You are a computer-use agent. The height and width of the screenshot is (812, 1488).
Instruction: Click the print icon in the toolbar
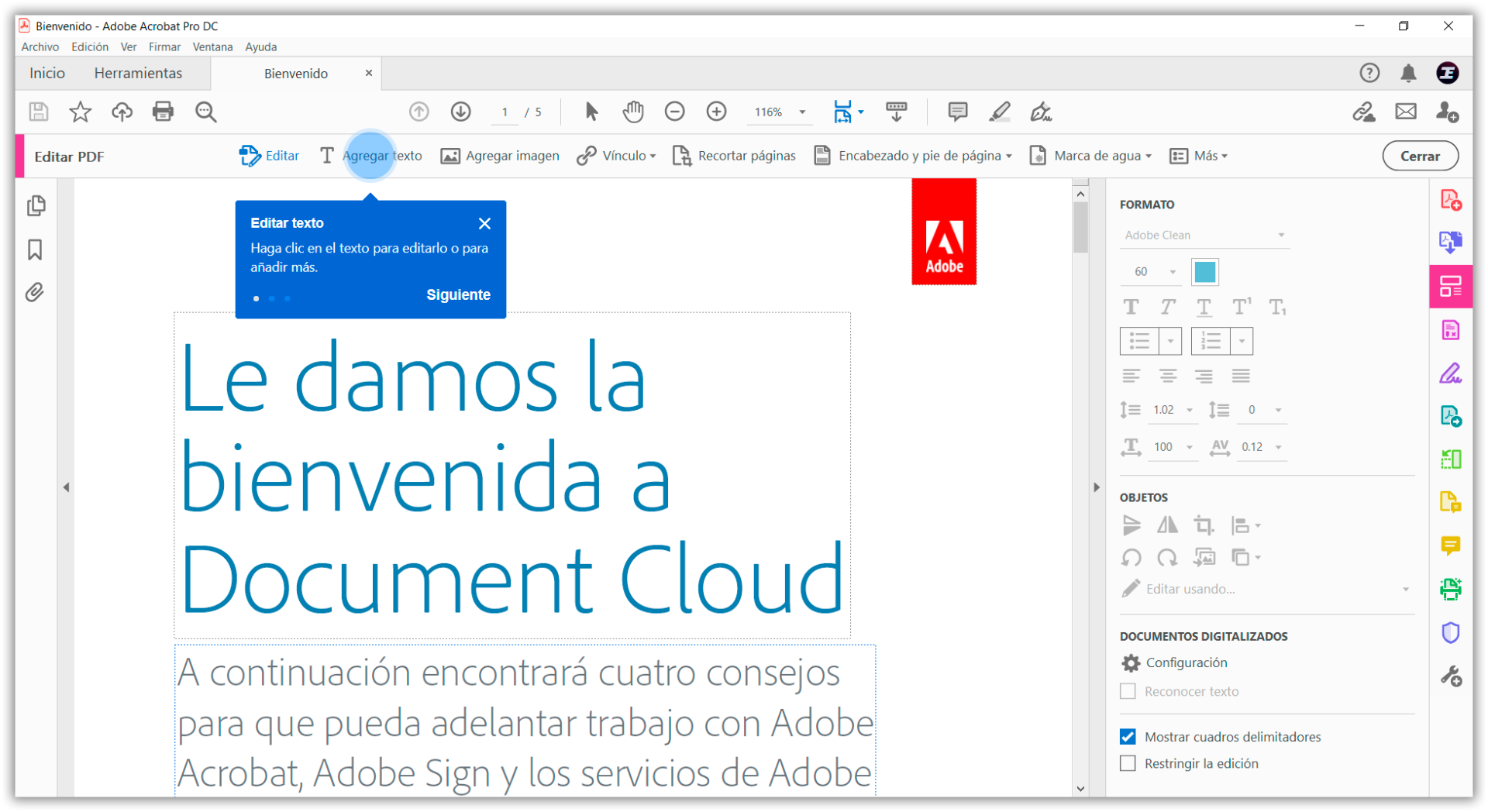pos(163,112)
